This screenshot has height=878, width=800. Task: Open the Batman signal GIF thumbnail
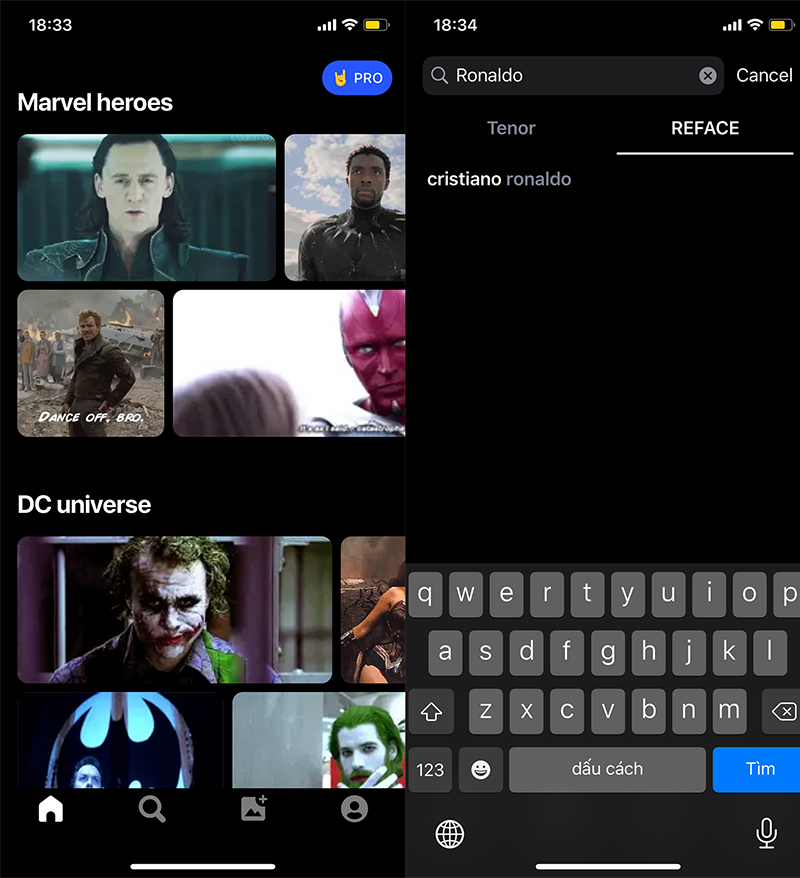120,740
